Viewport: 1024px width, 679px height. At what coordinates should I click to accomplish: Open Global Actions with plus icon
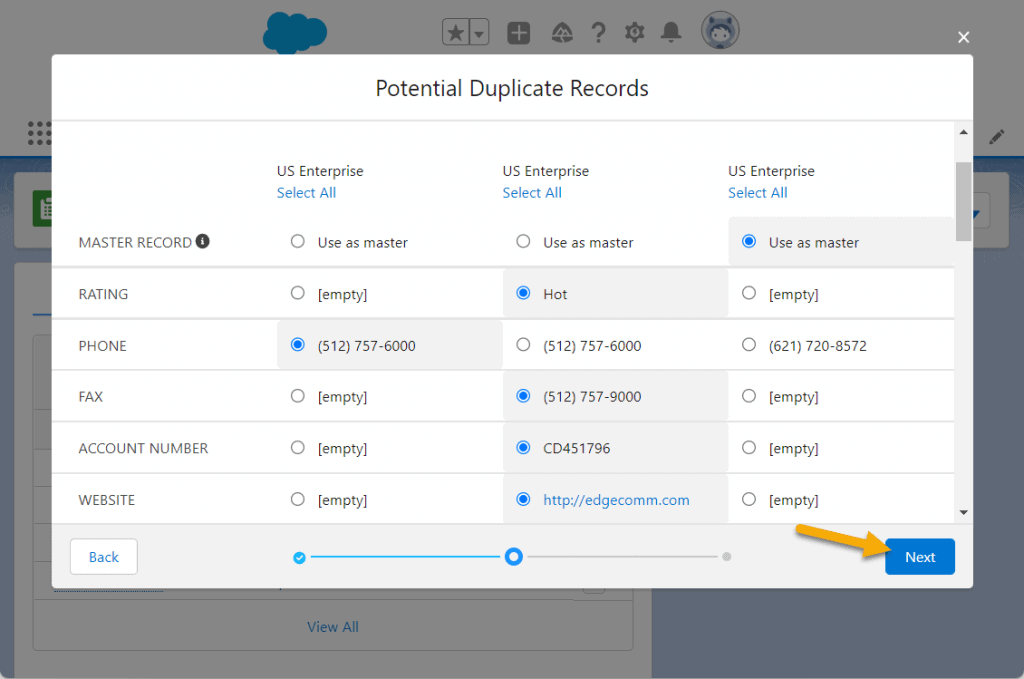click(x=518, y=32)
